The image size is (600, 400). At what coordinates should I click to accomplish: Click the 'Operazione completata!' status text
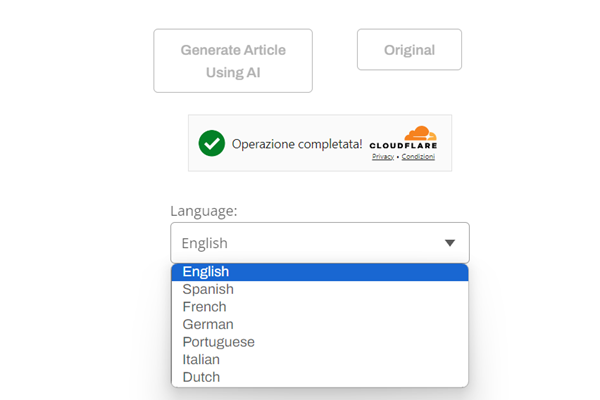point(297,144)
